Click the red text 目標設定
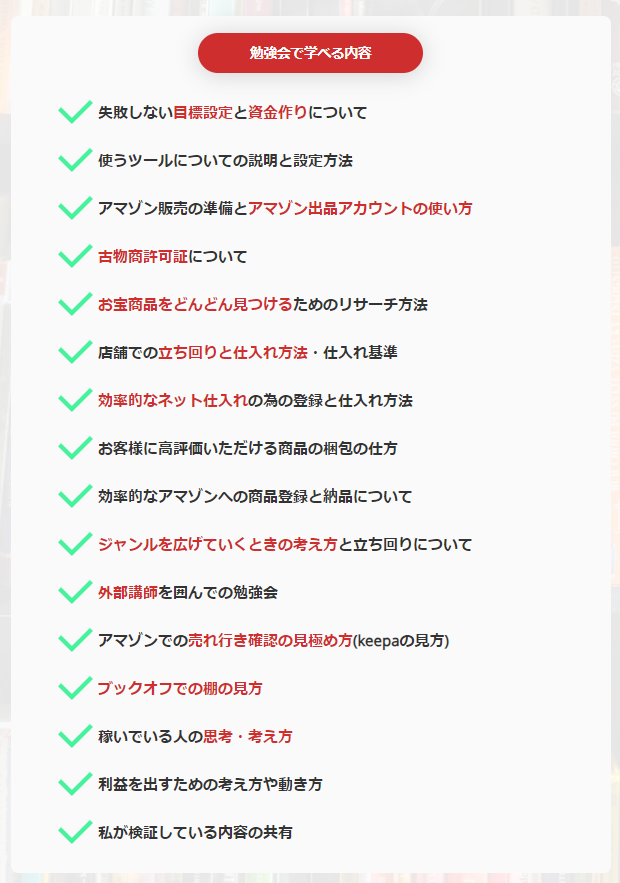 [x=203, y=113]
